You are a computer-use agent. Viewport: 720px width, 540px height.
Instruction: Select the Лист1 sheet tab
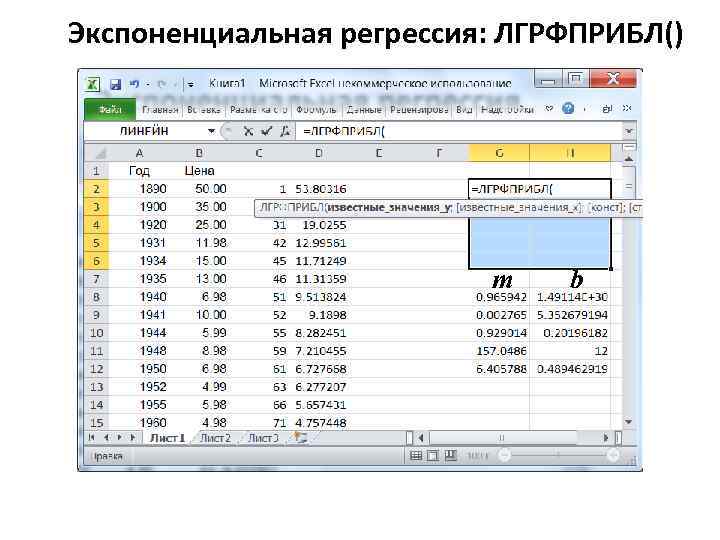[167, 439]
